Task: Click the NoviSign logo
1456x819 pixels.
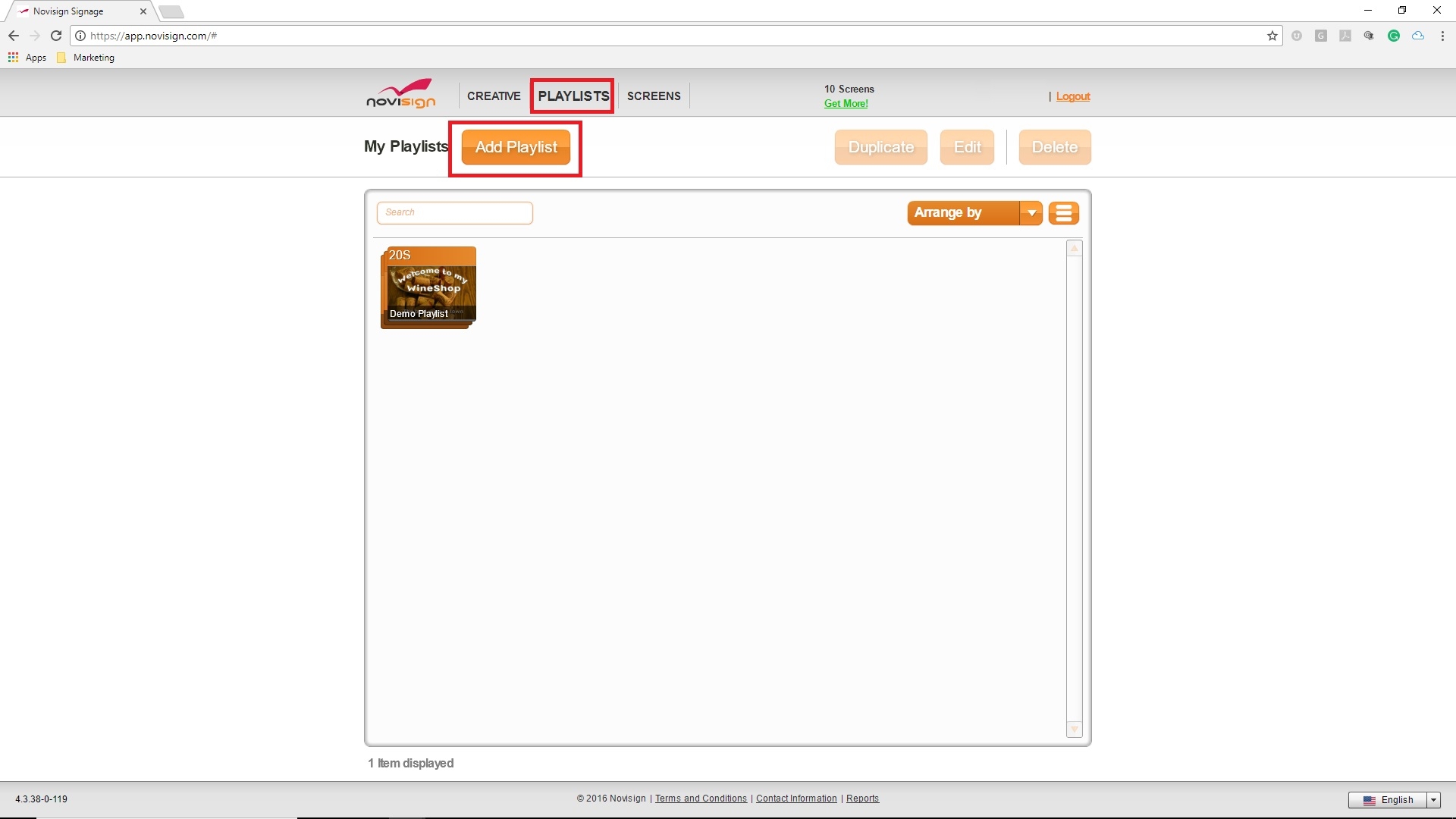Action: click(400, 95)
